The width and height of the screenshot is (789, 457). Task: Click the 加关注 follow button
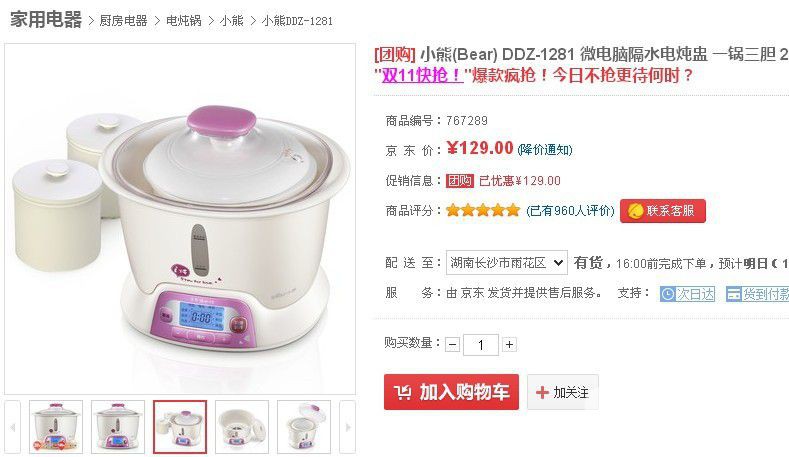tap(563, 392)
